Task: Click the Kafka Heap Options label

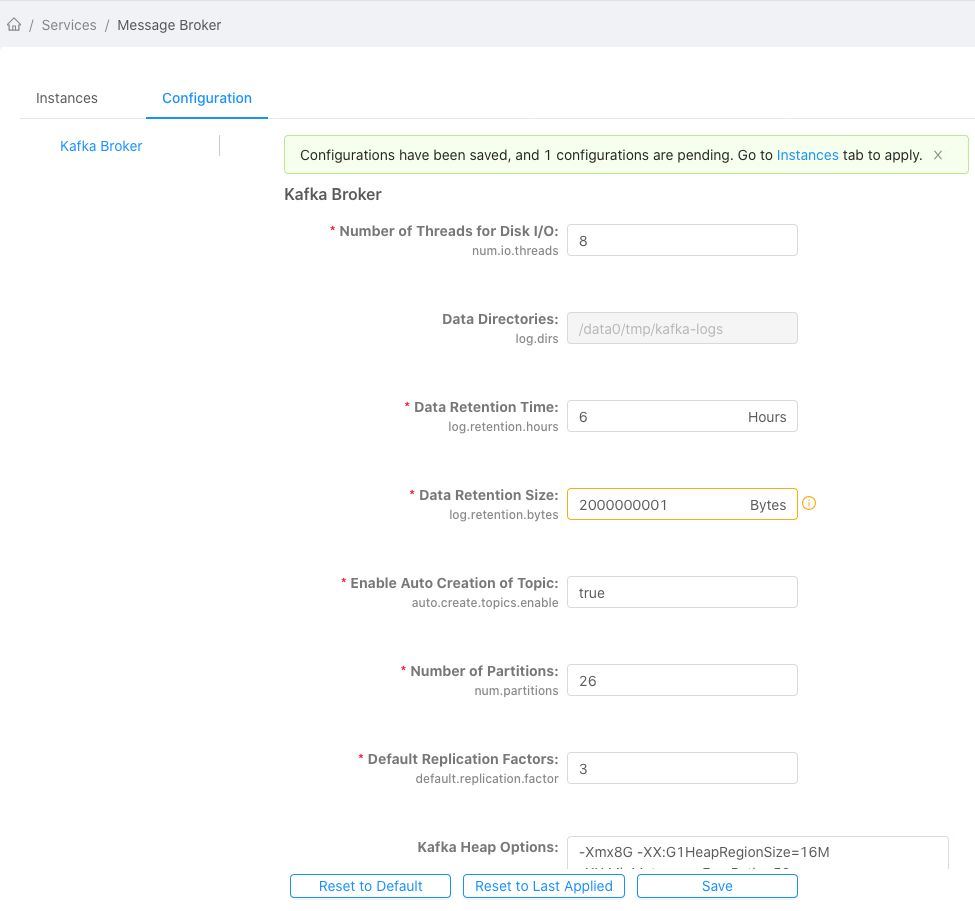Action: (488, 847)
